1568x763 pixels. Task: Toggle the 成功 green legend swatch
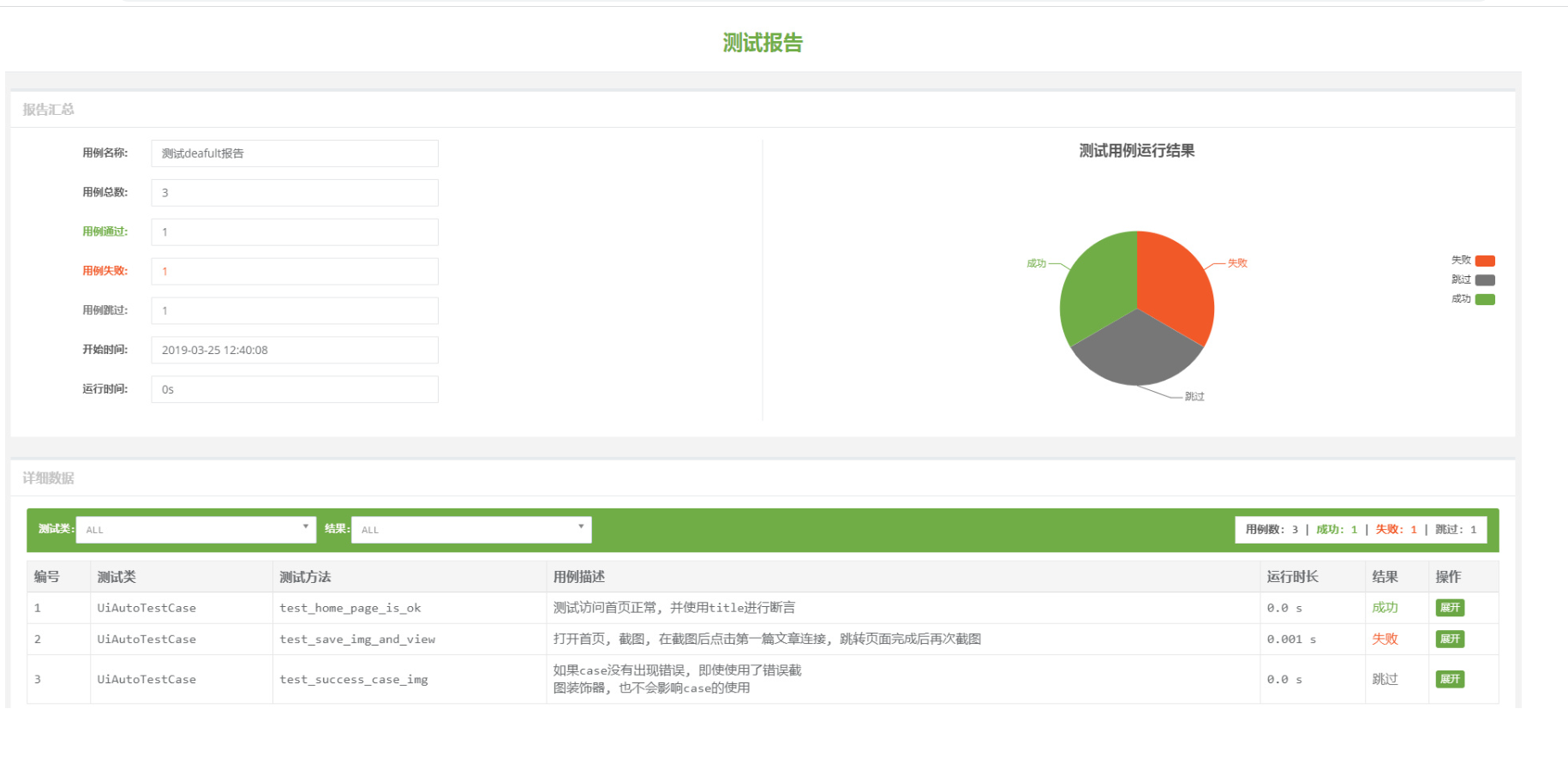pyautogui.click(x=1485, y=299)
